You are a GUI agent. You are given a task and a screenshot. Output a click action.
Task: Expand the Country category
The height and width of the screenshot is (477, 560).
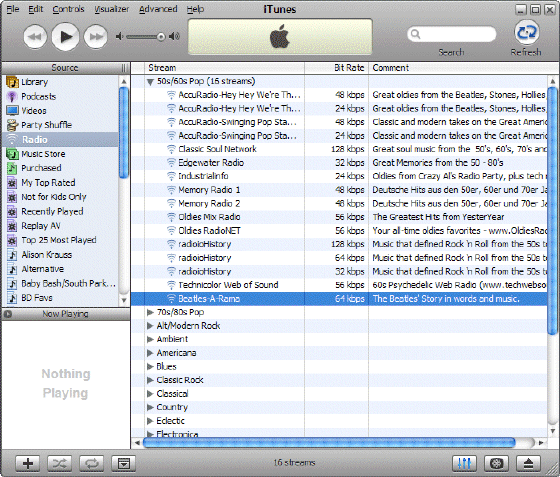coord(150,407)
